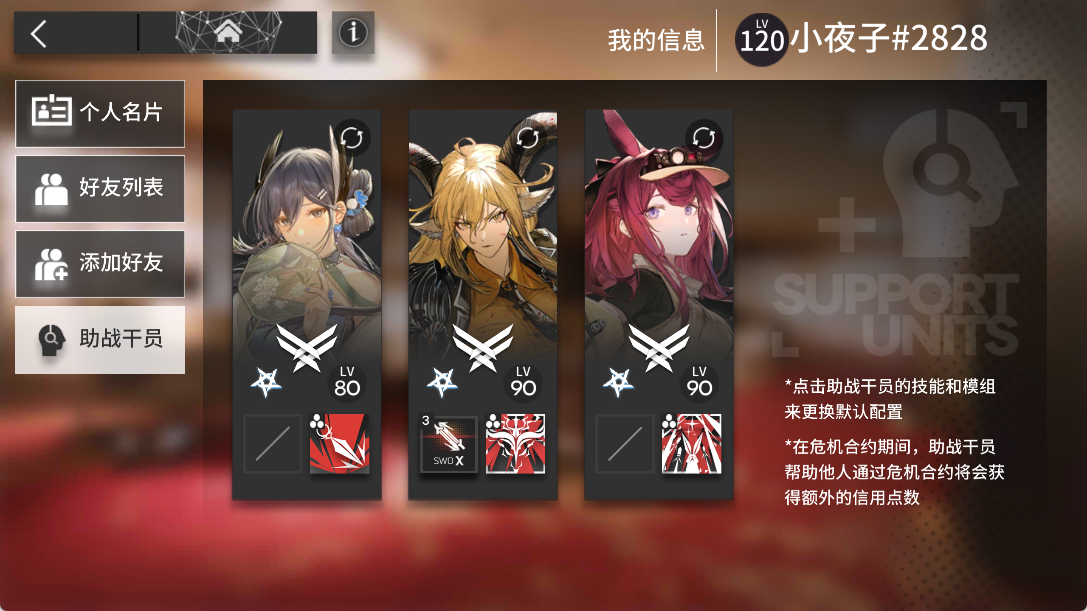This screenshot has height=611, width=1087.
Task: Select the first operator's empty module slot
Action: point(272,444)
